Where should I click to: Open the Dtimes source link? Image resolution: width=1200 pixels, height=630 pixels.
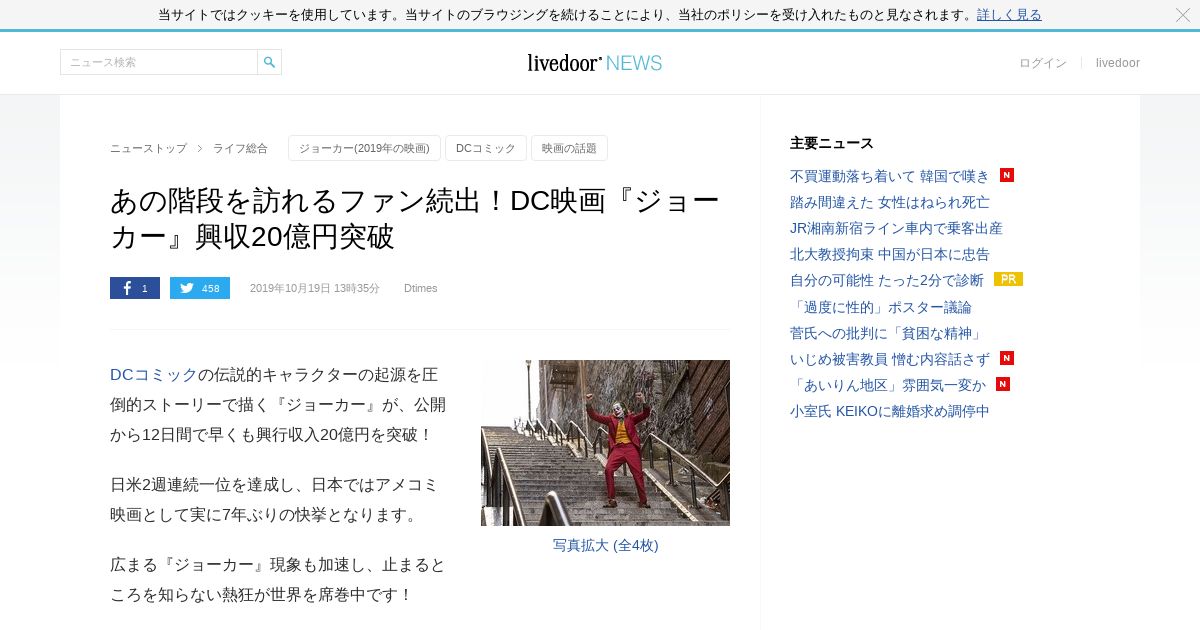point(421,288)
